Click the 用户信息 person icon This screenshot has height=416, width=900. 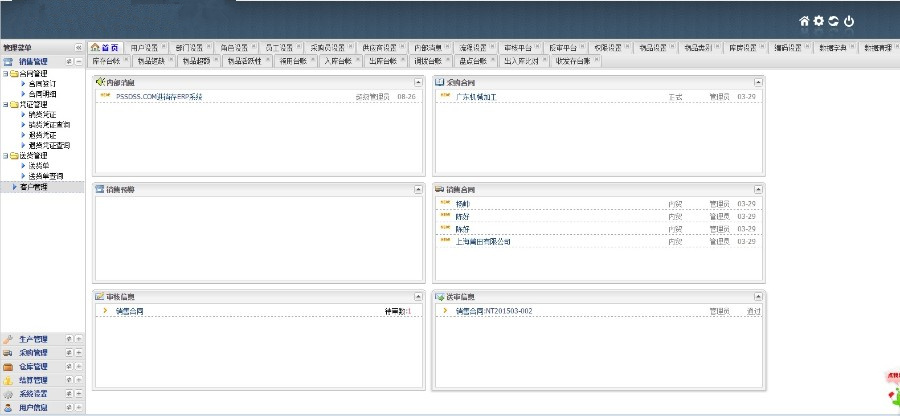(x=8, y=408)
